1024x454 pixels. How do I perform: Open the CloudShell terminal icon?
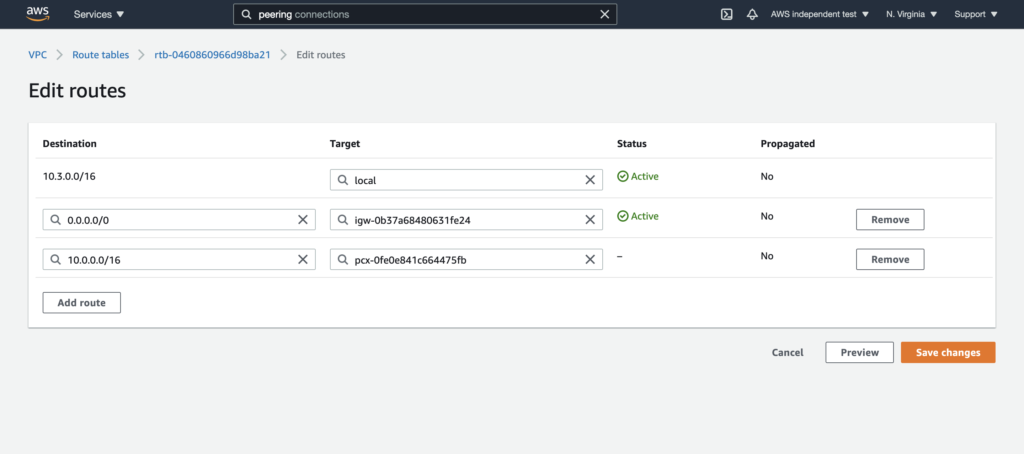point(726,15)
